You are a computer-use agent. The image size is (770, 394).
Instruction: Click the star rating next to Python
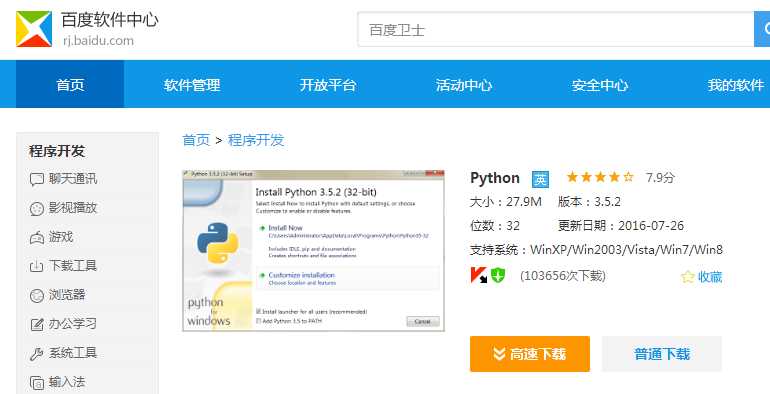[600, 177]
